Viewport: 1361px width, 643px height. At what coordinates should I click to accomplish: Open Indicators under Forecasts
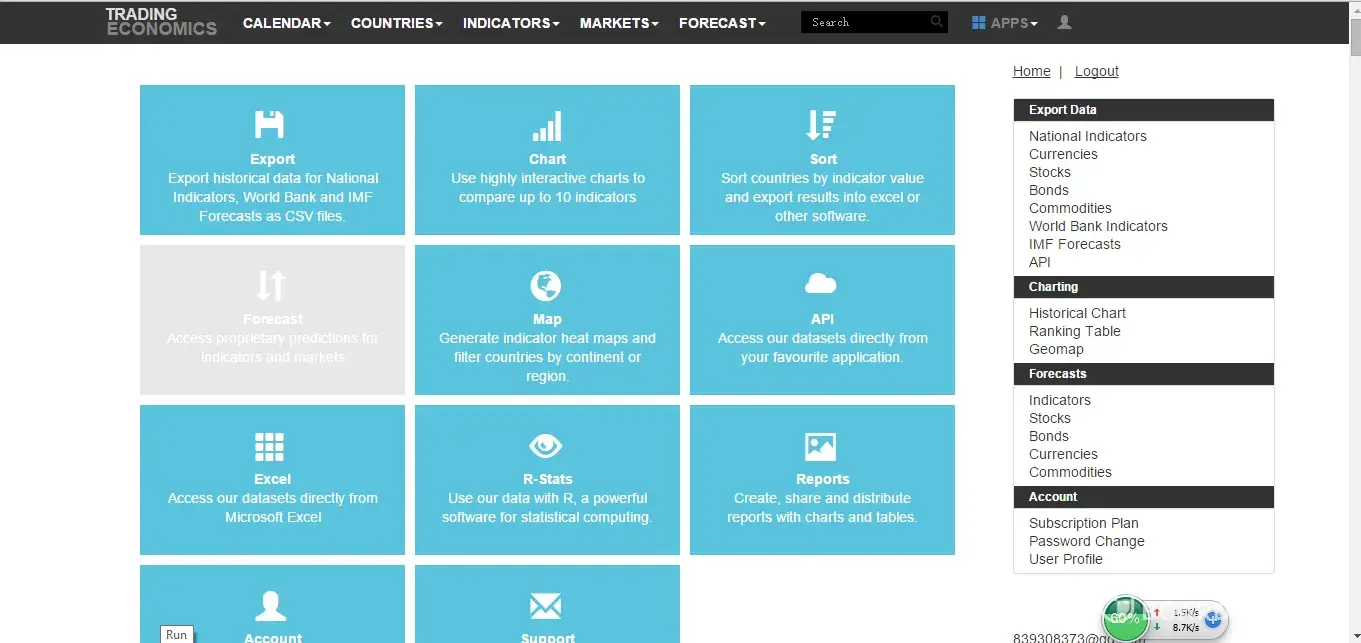1060,400
